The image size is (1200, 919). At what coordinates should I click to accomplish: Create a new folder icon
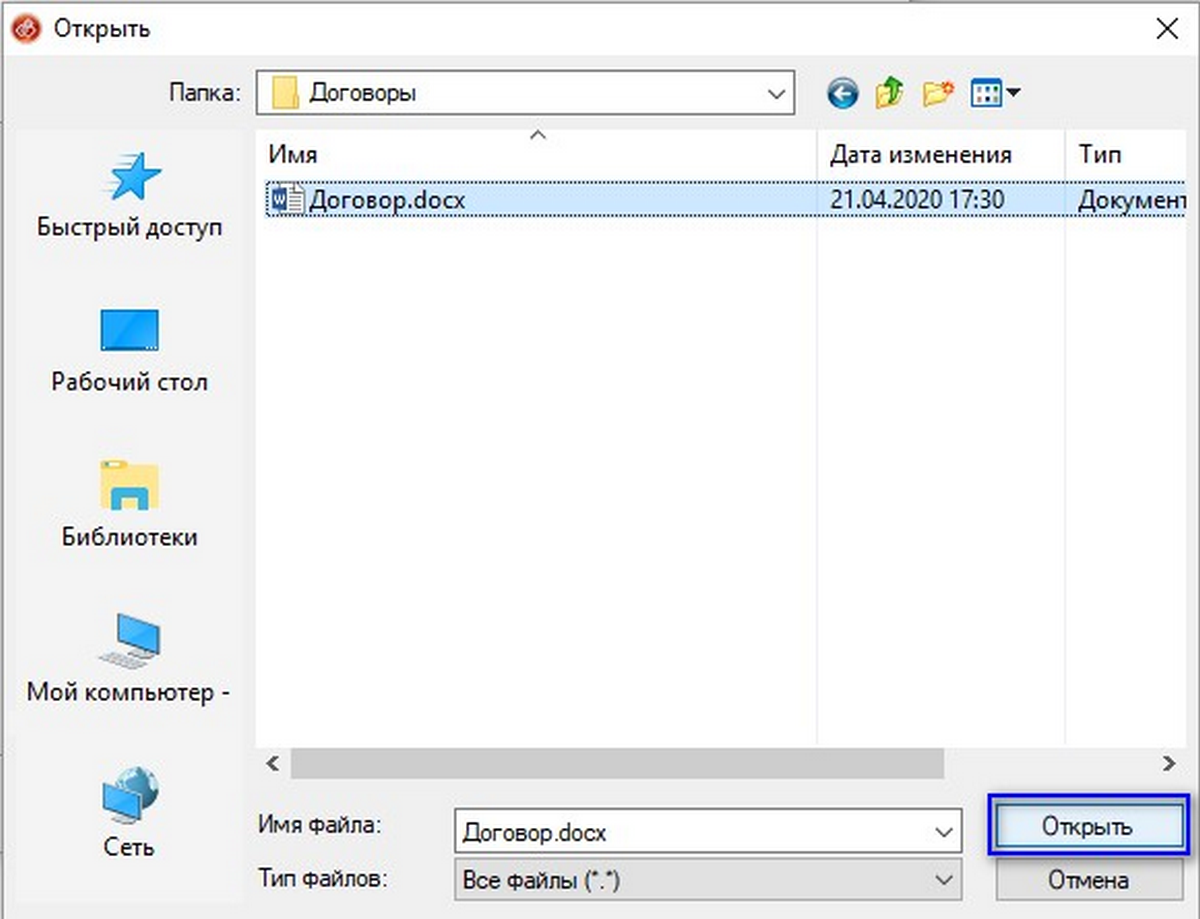938,95
